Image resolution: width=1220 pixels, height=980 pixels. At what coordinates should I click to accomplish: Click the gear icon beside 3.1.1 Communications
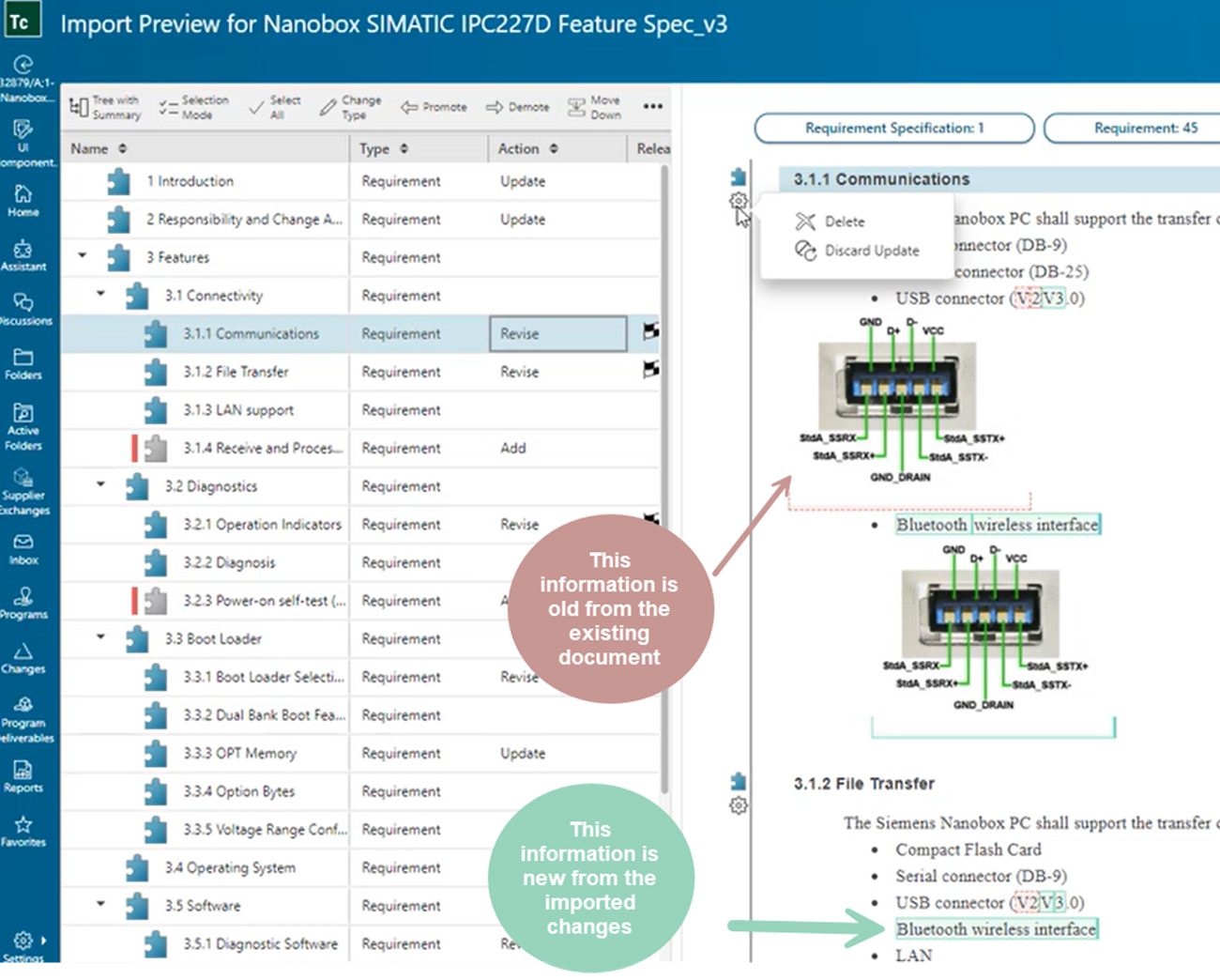click(739, 200)
